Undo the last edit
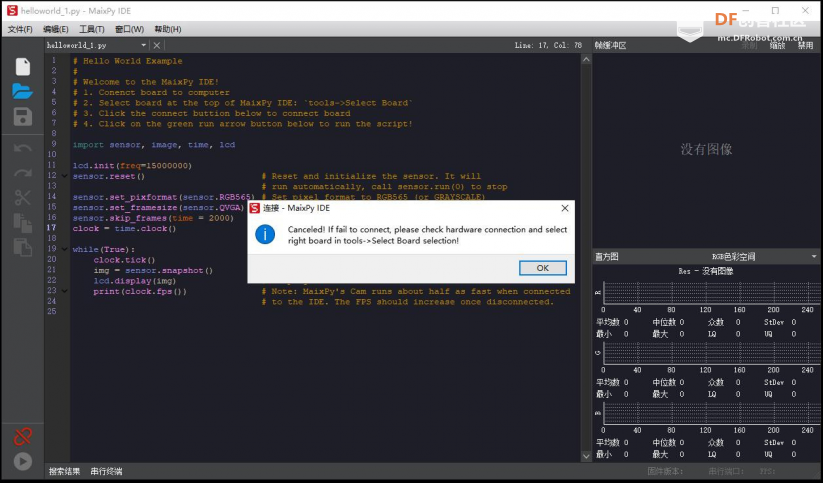The width and height of the screenshot is (823, 483). 23,148
